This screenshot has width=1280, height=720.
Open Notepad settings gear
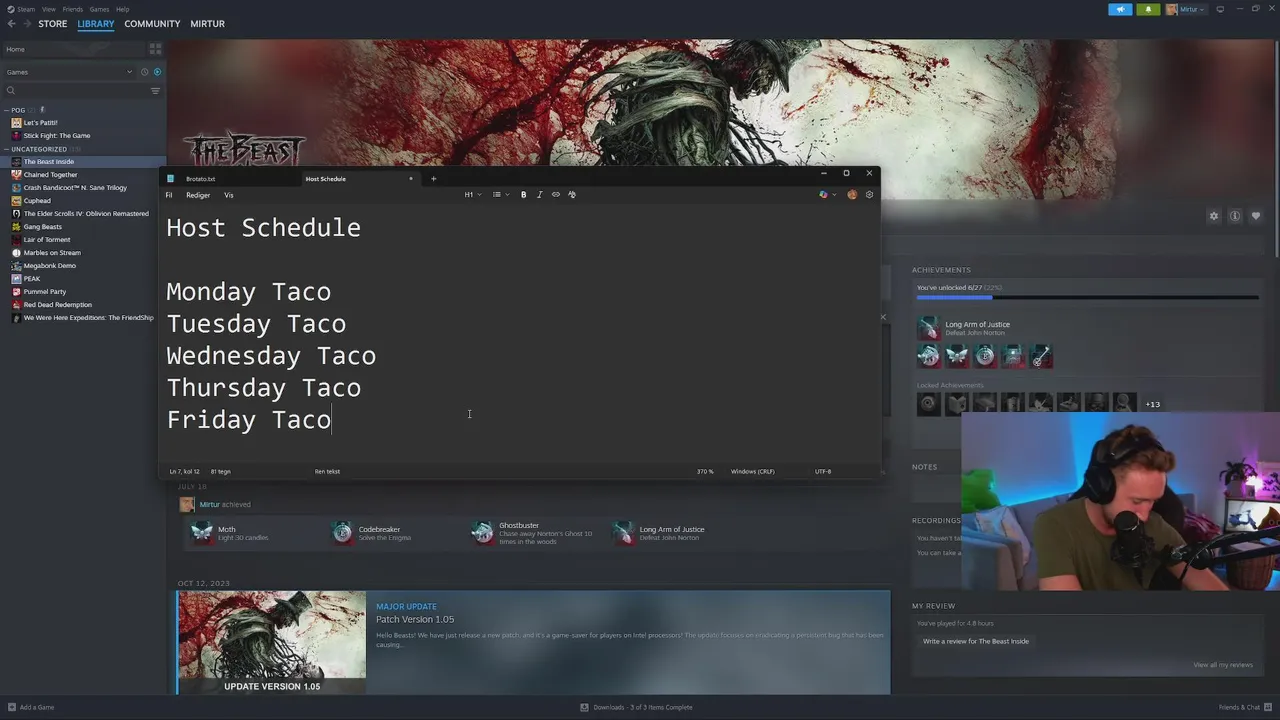(869, 195)
